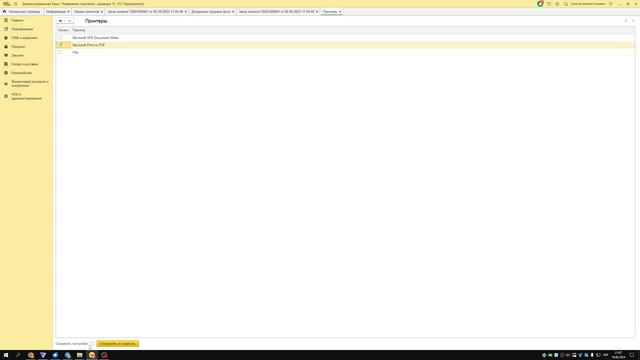Check the Fax printer checkbox
This screenshot has width=640, height=360.
[x=60, y=52]
